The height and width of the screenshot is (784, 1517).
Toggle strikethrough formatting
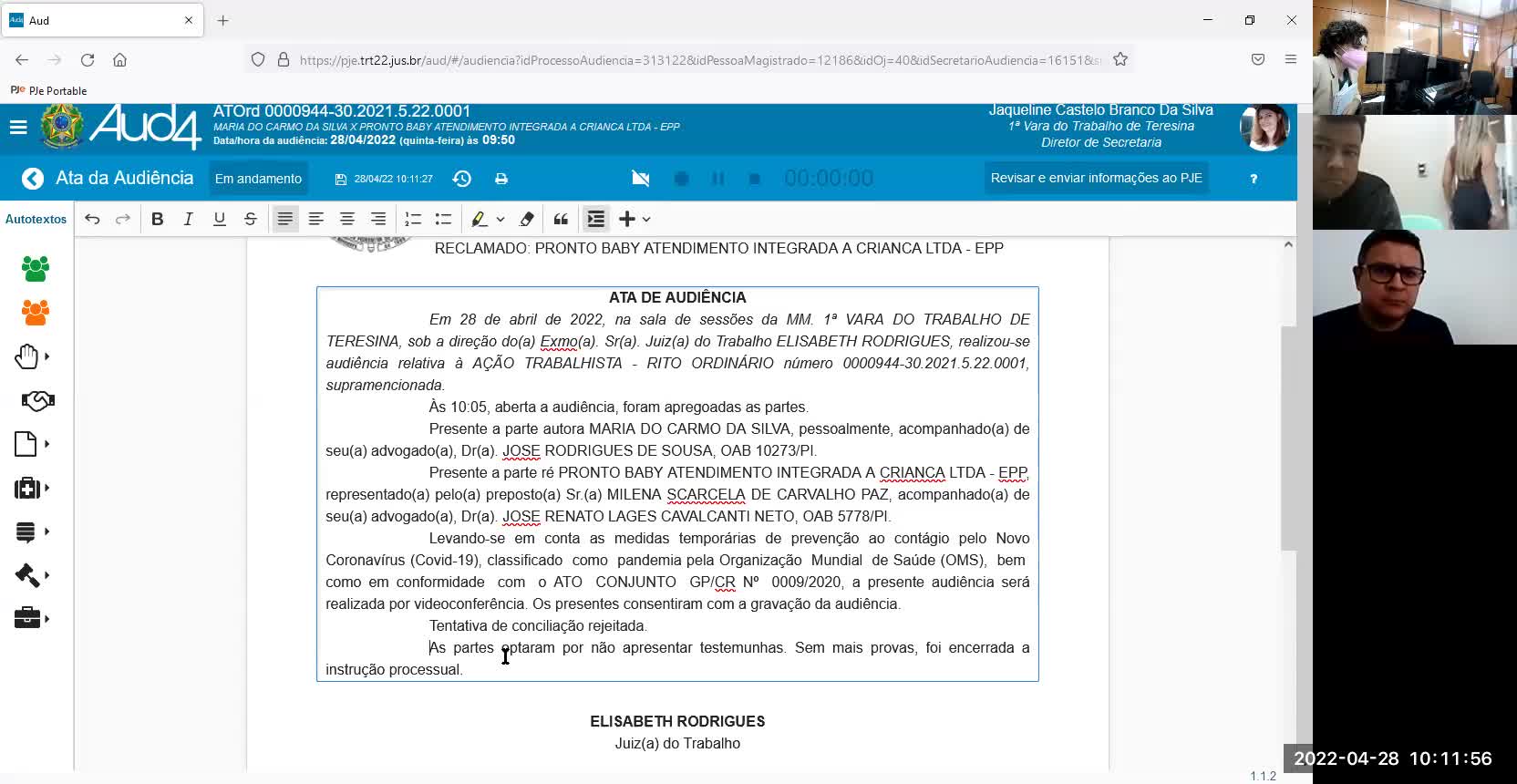[251, 219]
